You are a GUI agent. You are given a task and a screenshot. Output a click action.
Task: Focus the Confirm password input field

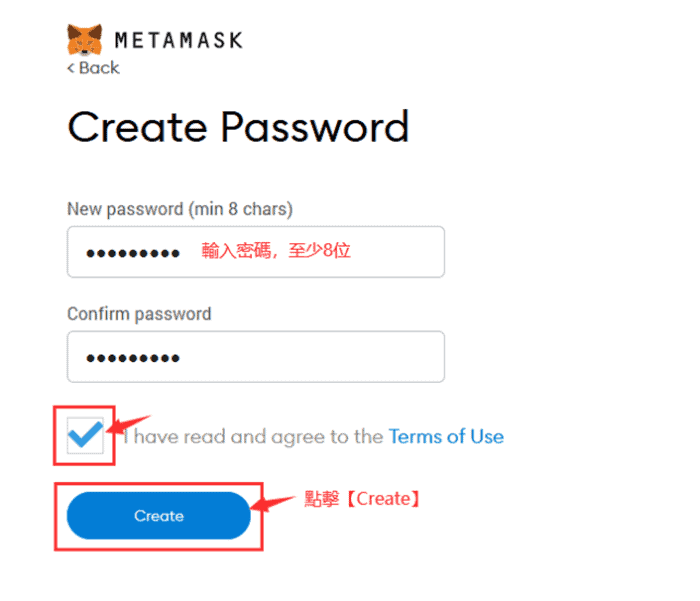pyautogui.click(x=256, y=356)
